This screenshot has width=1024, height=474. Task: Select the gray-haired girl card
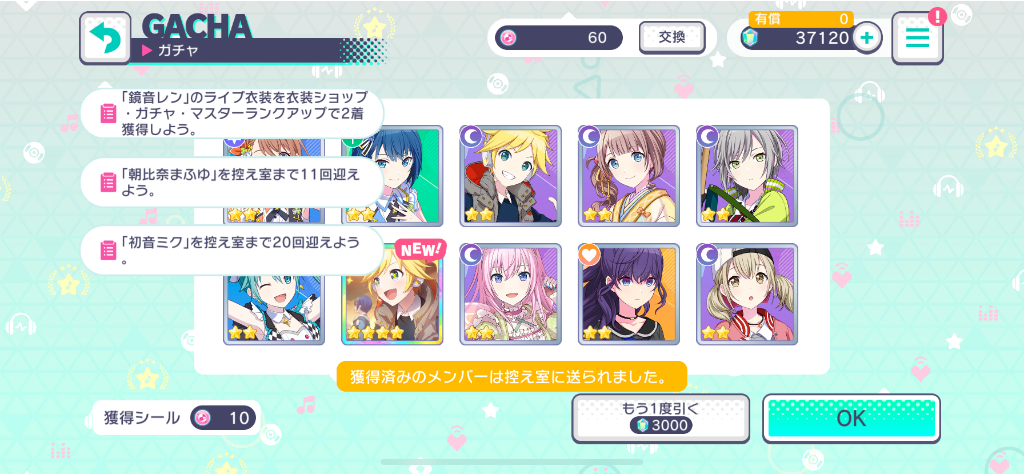pyautogui.click(x=746, y=176)
